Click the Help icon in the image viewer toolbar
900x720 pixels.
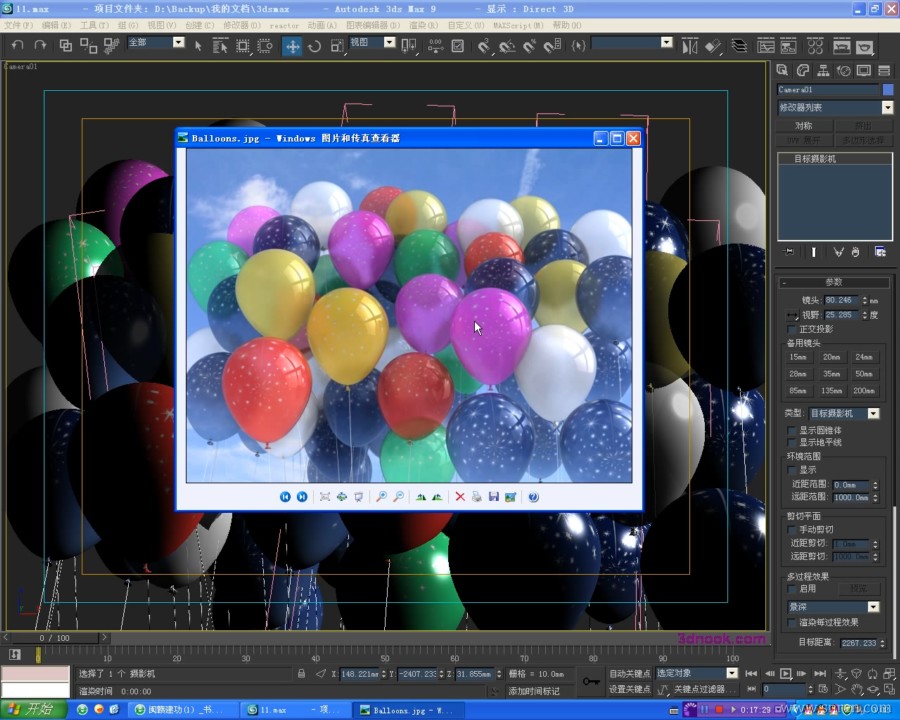click(x=533, y=497)
